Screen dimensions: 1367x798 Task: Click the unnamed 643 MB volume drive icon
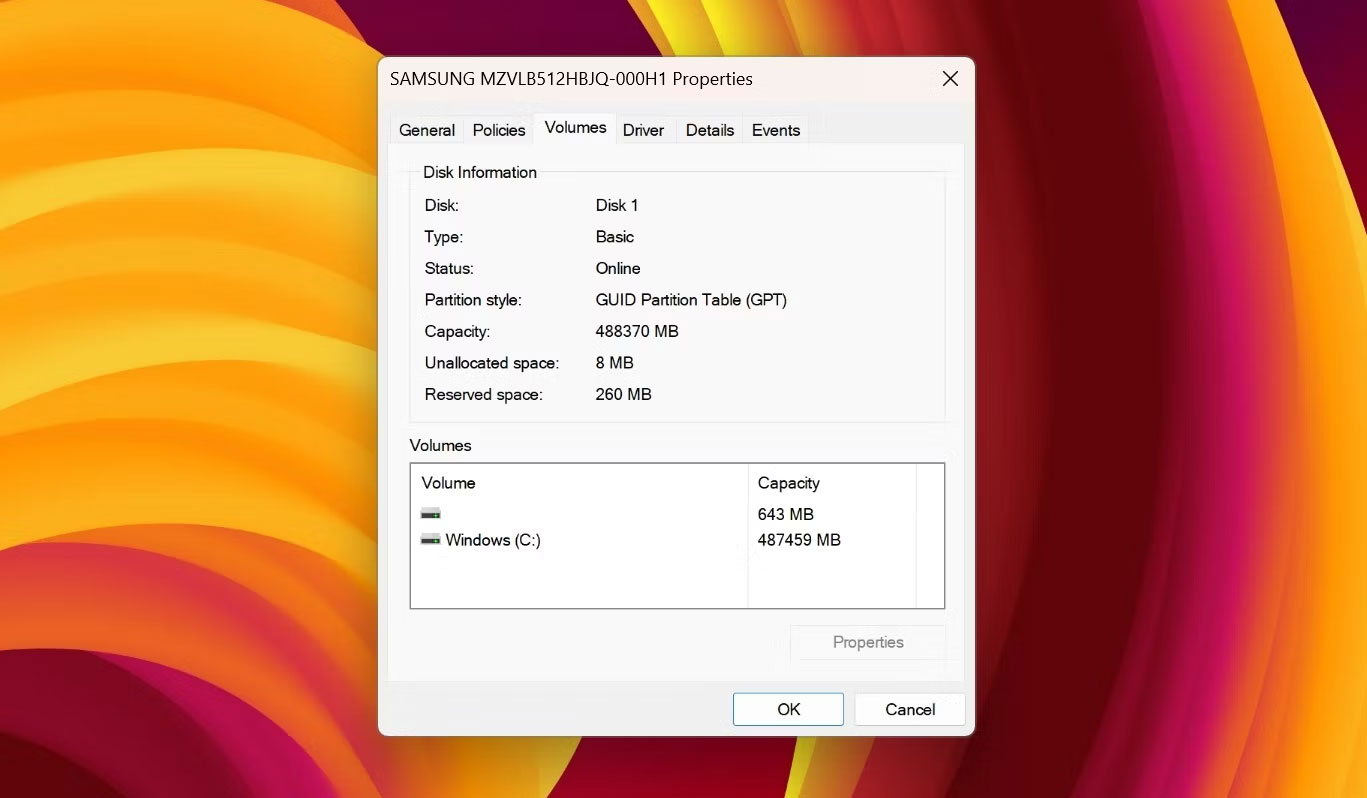[431, 514]
